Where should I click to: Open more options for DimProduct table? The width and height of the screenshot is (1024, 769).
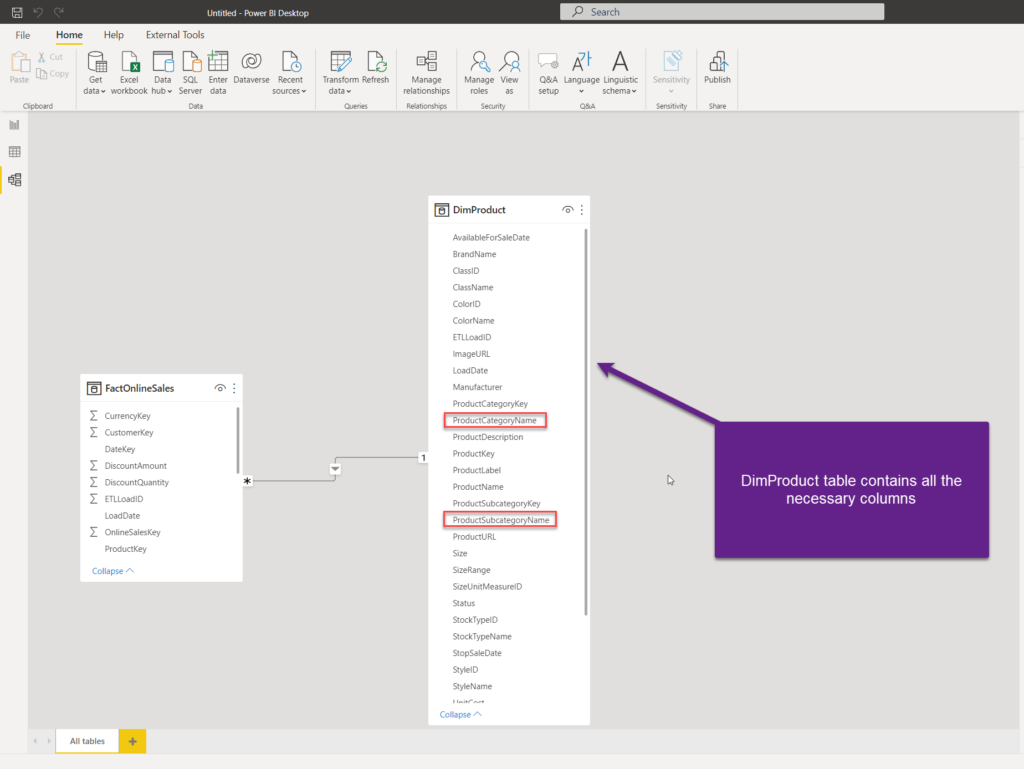582,210
